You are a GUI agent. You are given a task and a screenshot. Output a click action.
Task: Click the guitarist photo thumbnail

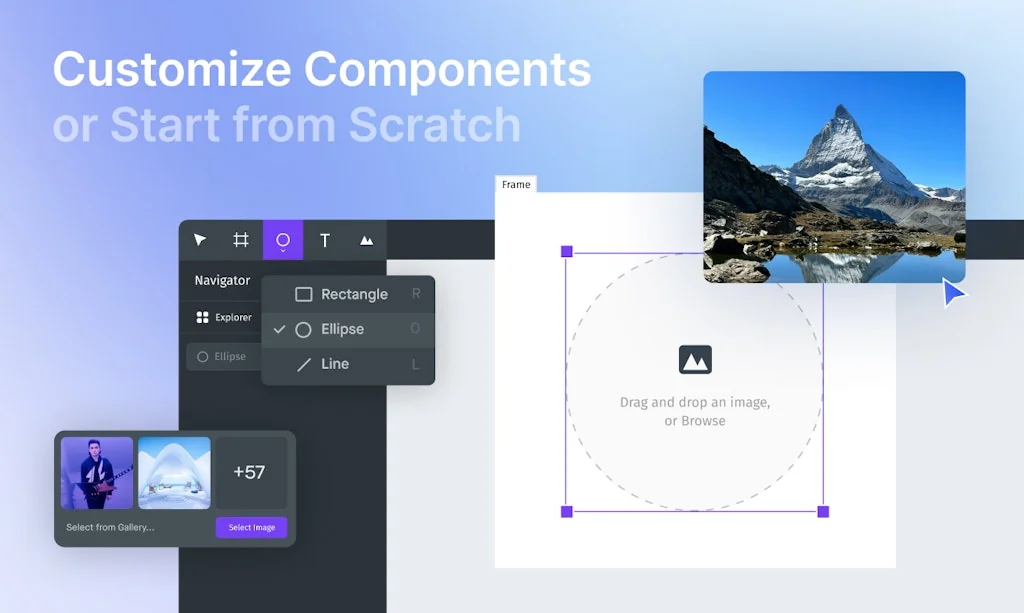point(97,473)
